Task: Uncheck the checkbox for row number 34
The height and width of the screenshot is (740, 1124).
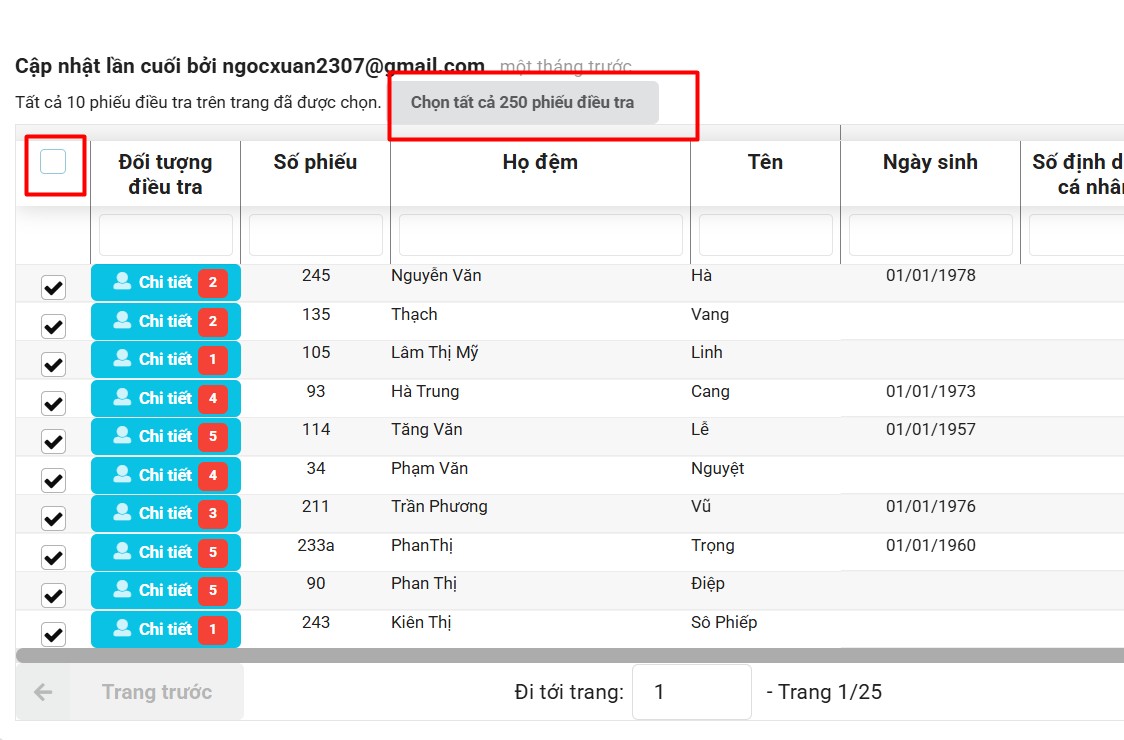Action: pyautogui.click(x=53, y=480)
